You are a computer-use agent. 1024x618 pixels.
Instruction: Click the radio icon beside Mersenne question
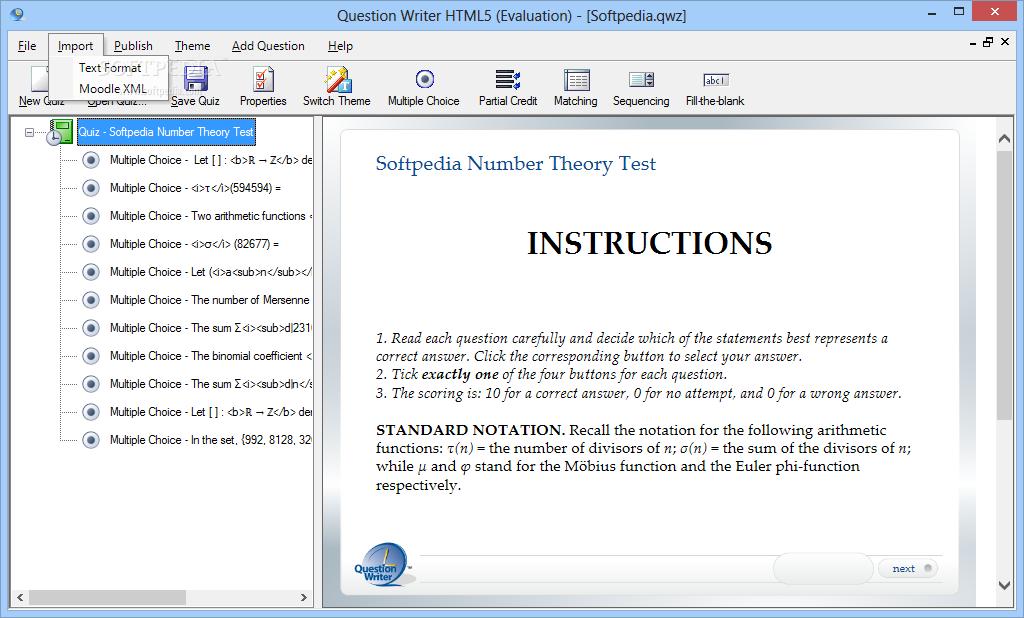coord(91,301)
